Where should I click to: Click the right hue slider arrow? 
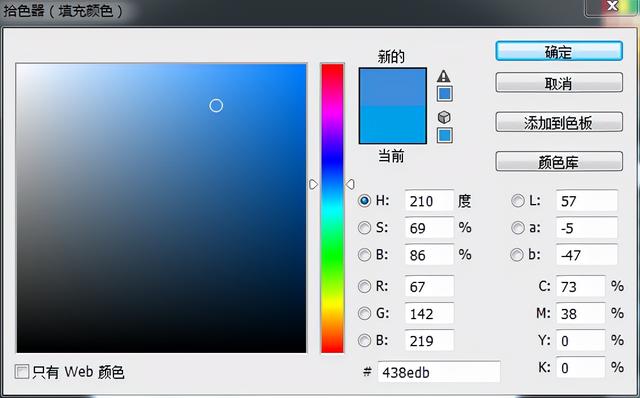[x=350, y=185]
